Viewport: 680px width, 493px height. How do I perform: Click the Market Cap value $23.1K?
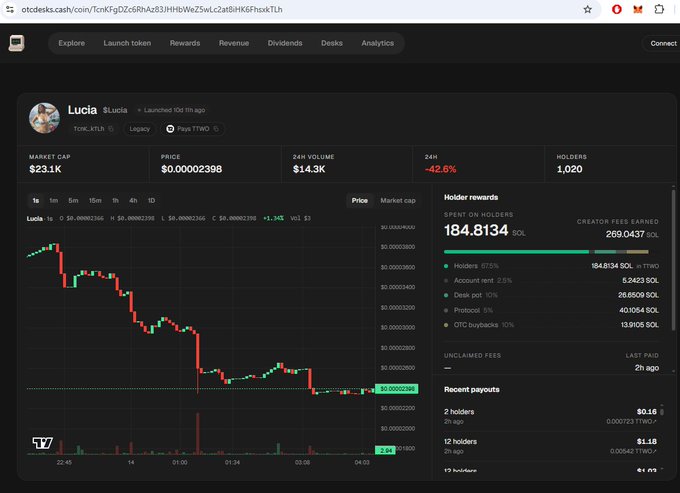(45, 169)
